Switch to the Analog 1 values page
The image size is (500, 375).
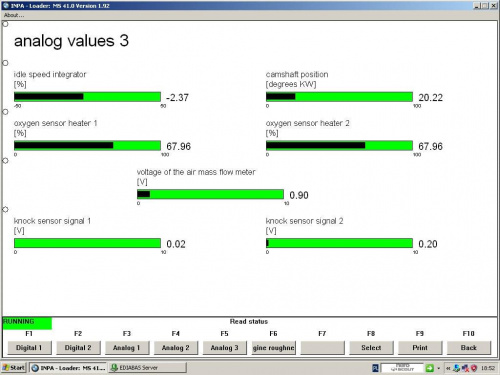tap(127, 348)
